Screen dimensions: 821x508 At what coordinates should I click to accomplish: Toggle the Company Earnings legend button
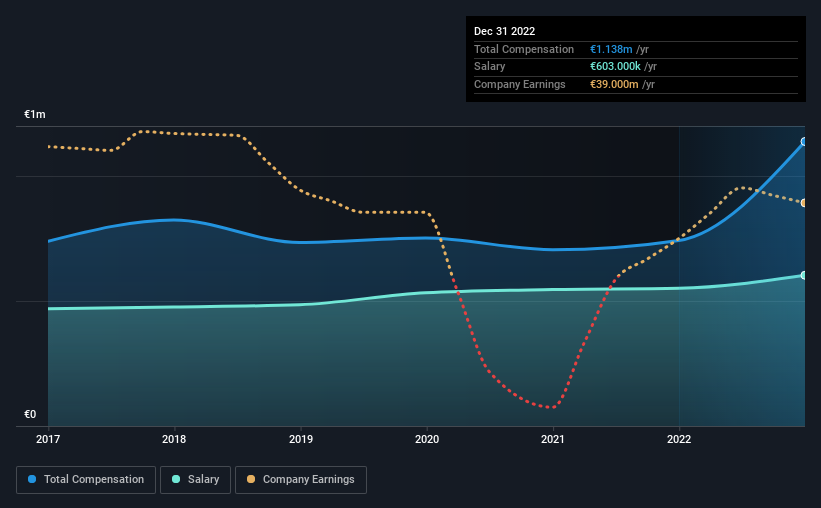coord(301,480)
